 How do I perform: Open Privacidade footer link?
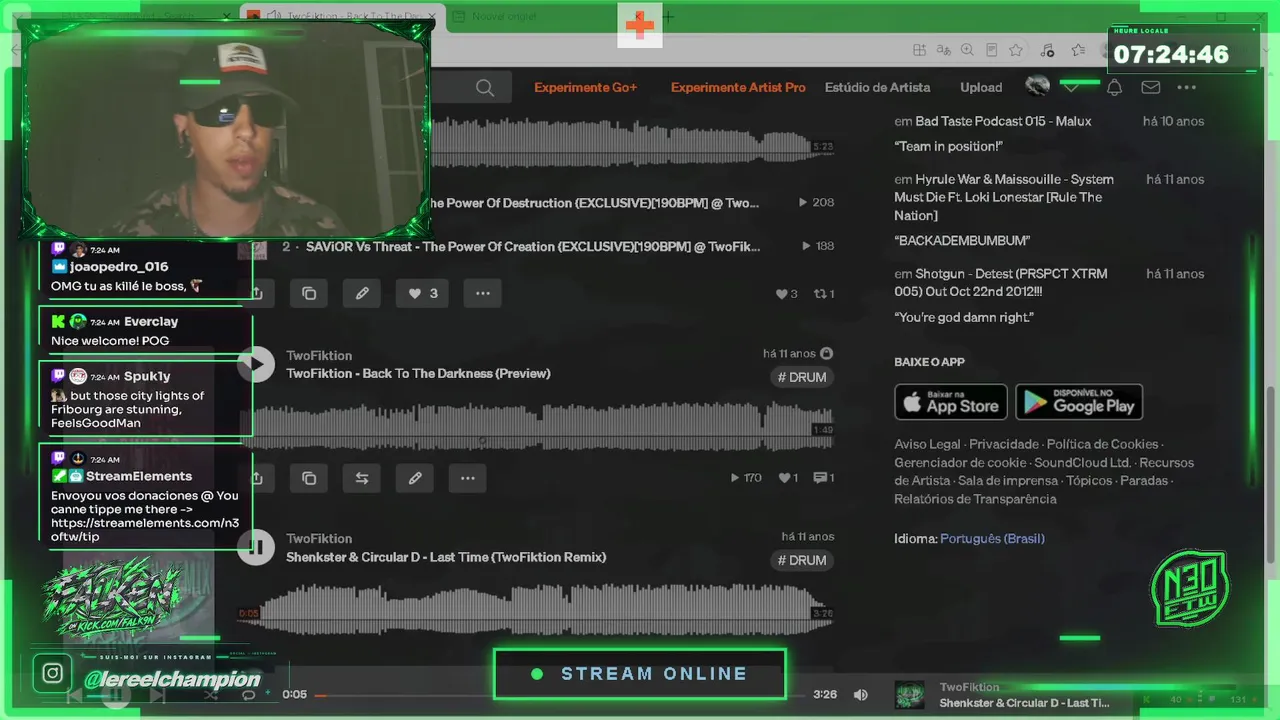click(1004, 444)
